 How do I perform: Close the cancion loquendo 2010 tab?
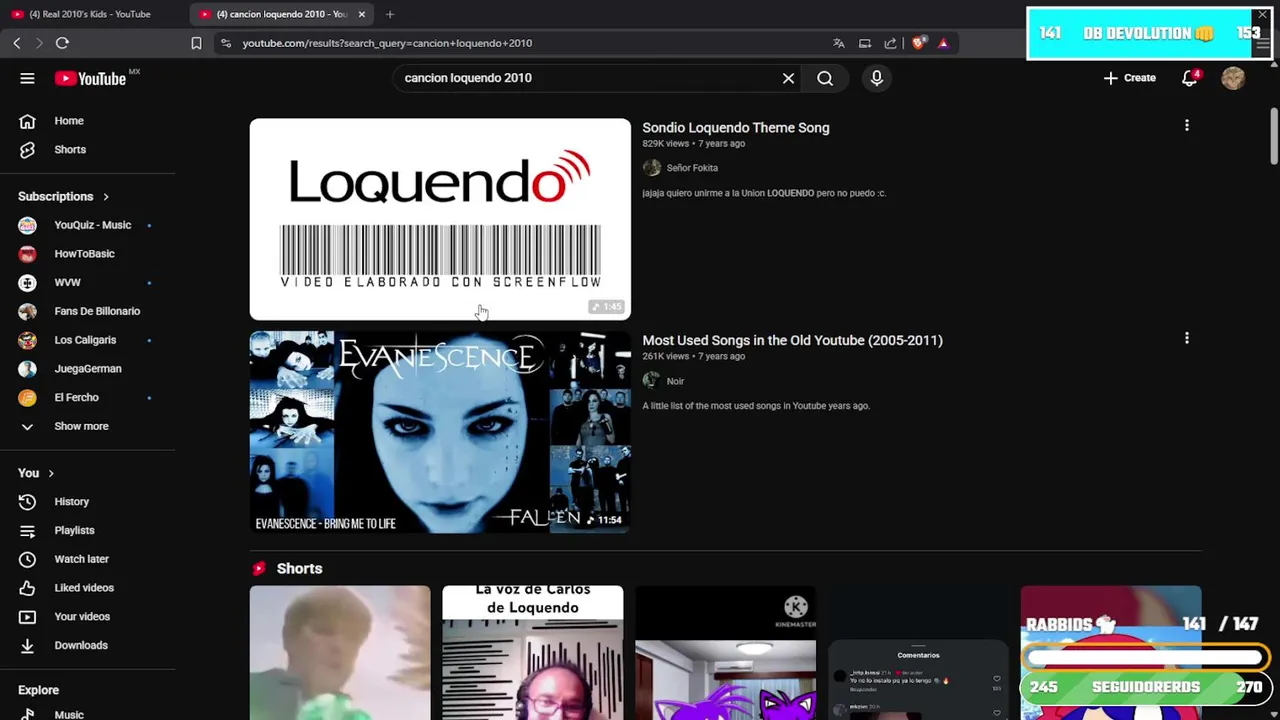pyautogui.click(x=362, y=14)
